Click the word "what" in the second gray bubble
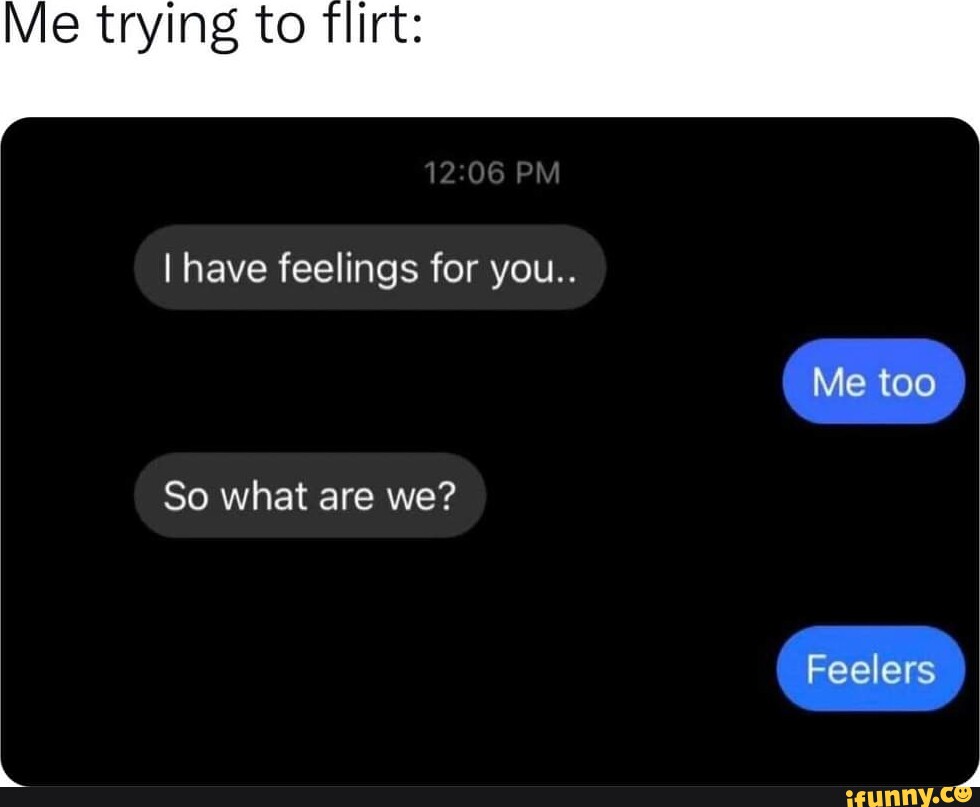The height and width of the screenshot is (807, 980). (264, 496)
